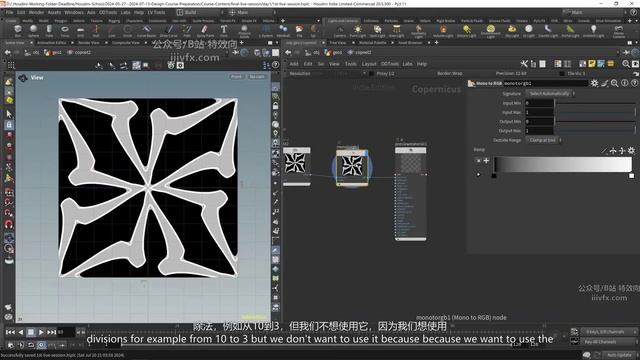Click the grayscale ramp gradient bar
Image resolution: width=640 pixels, height=360 pixels.
click(563, 164)
